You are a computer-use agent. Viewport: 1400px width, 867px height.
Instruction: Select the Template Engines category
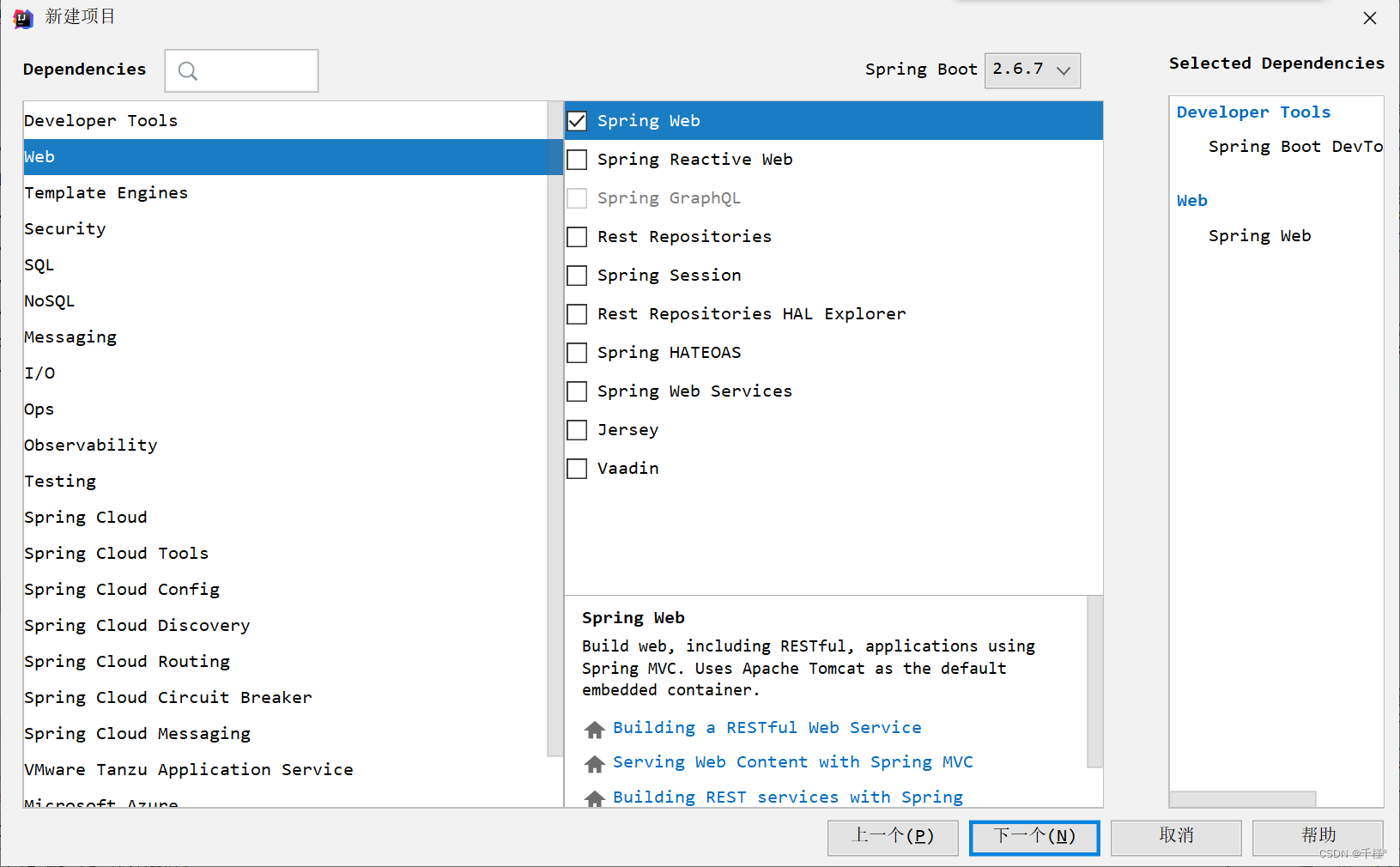pos(285,193)
